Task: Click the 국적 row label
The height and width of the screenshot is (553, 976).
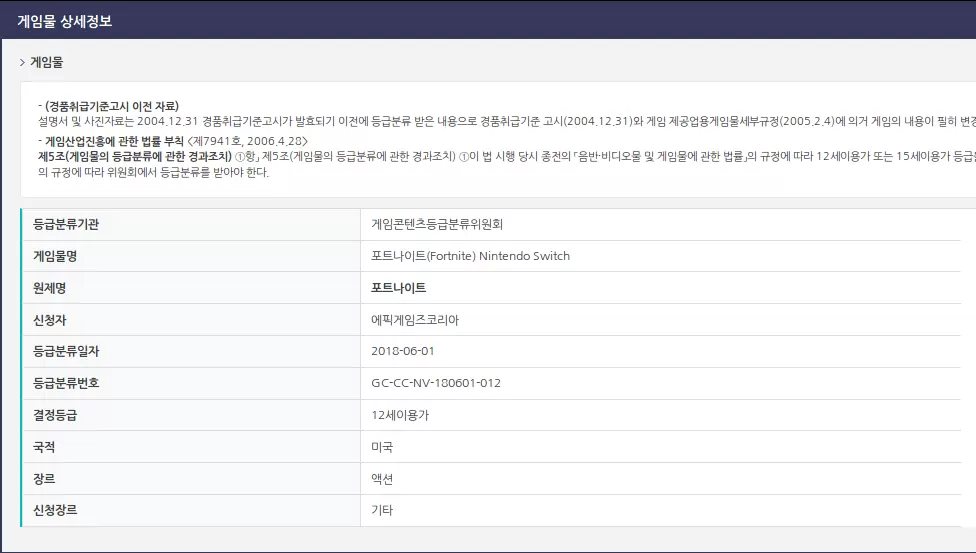Action: click(44, 447)
